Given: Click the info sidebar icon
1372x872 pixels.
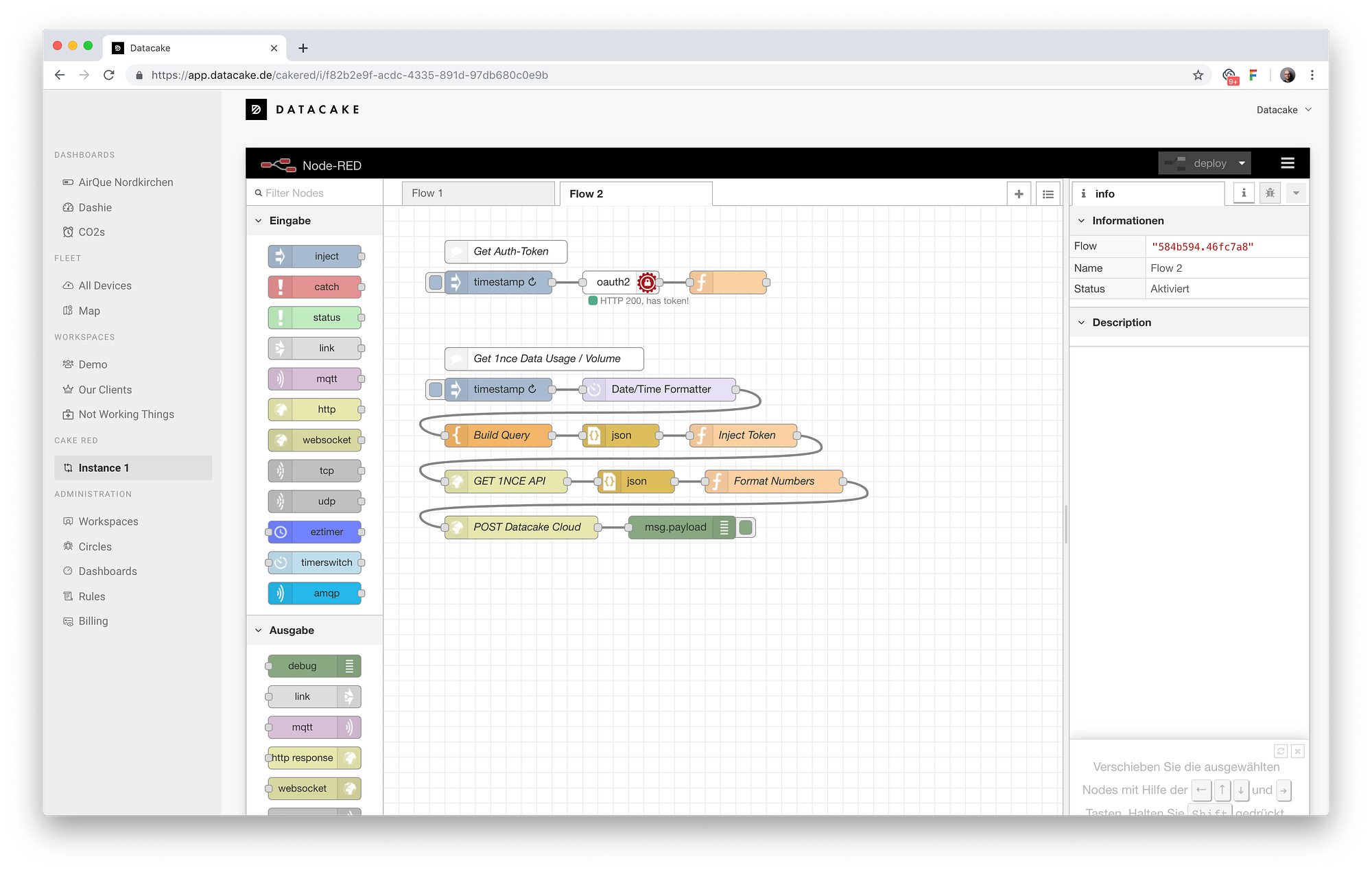Looking at the screenshot, I should coord(1243,193).
